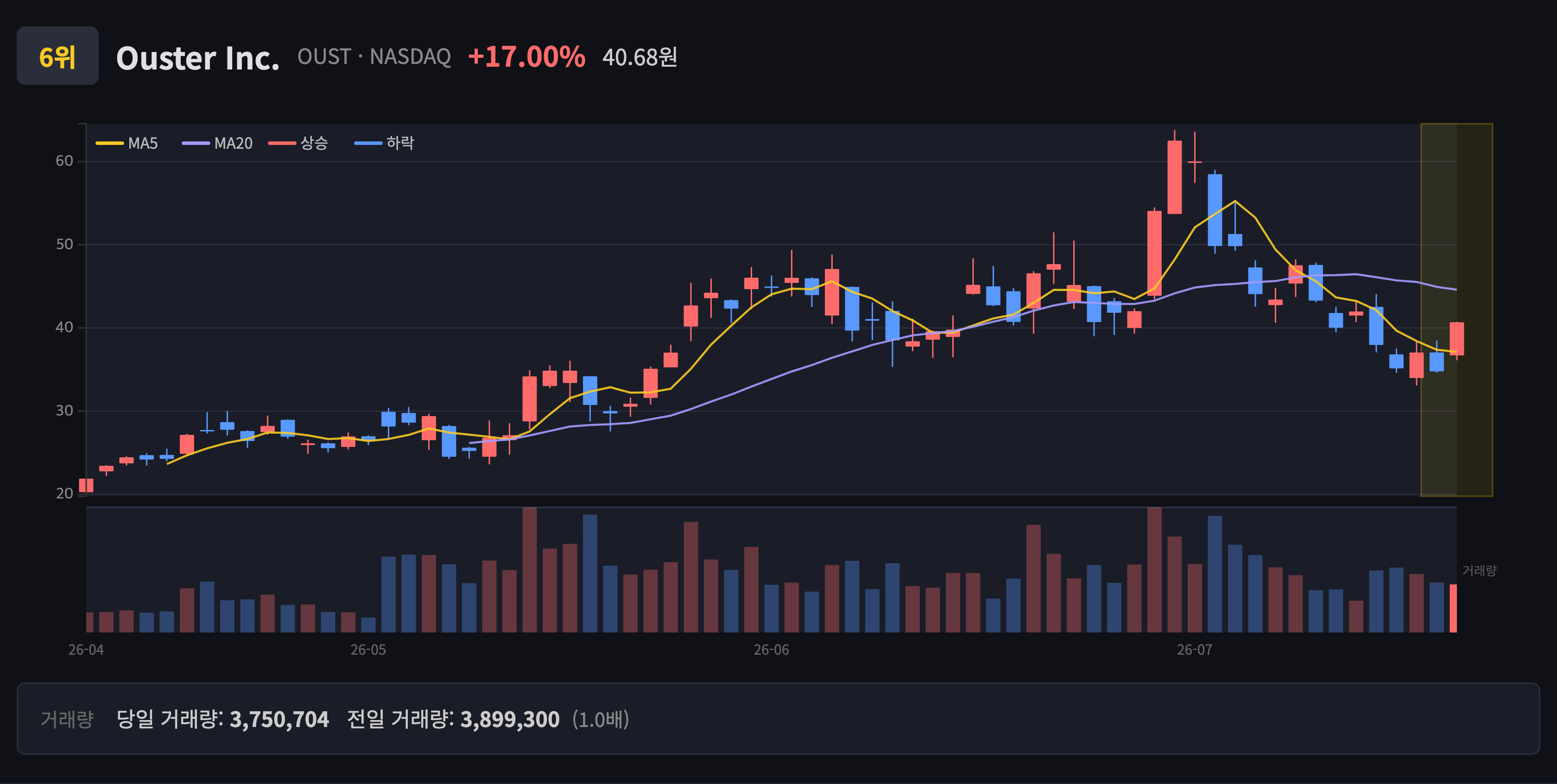Viewport: 1557px width, 784px height.
Task: Click the 당일 거래량 value 3,750,704
Action: click(279, 719)
